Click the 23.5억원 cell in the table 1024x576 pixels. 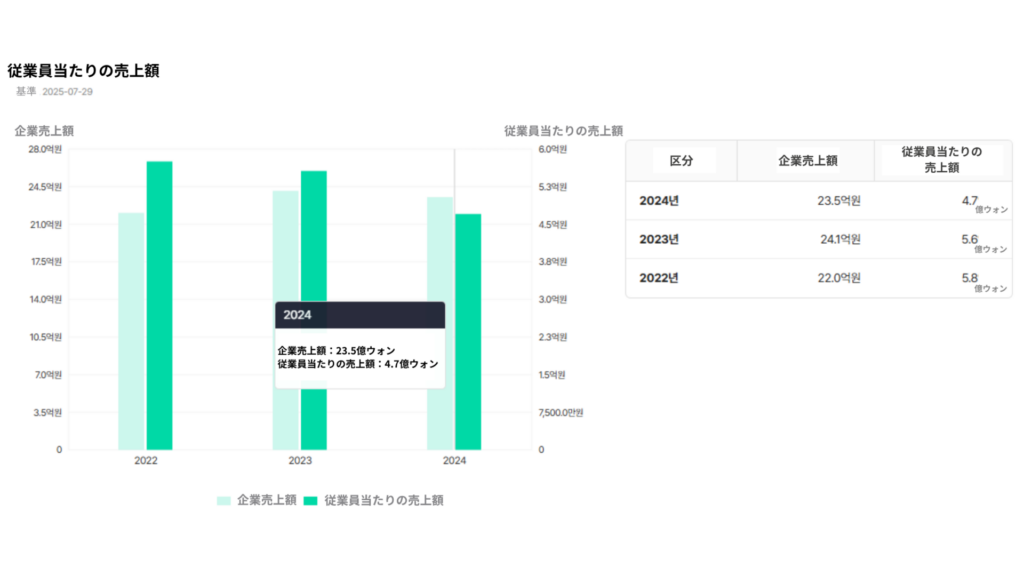tap(838, 201)
